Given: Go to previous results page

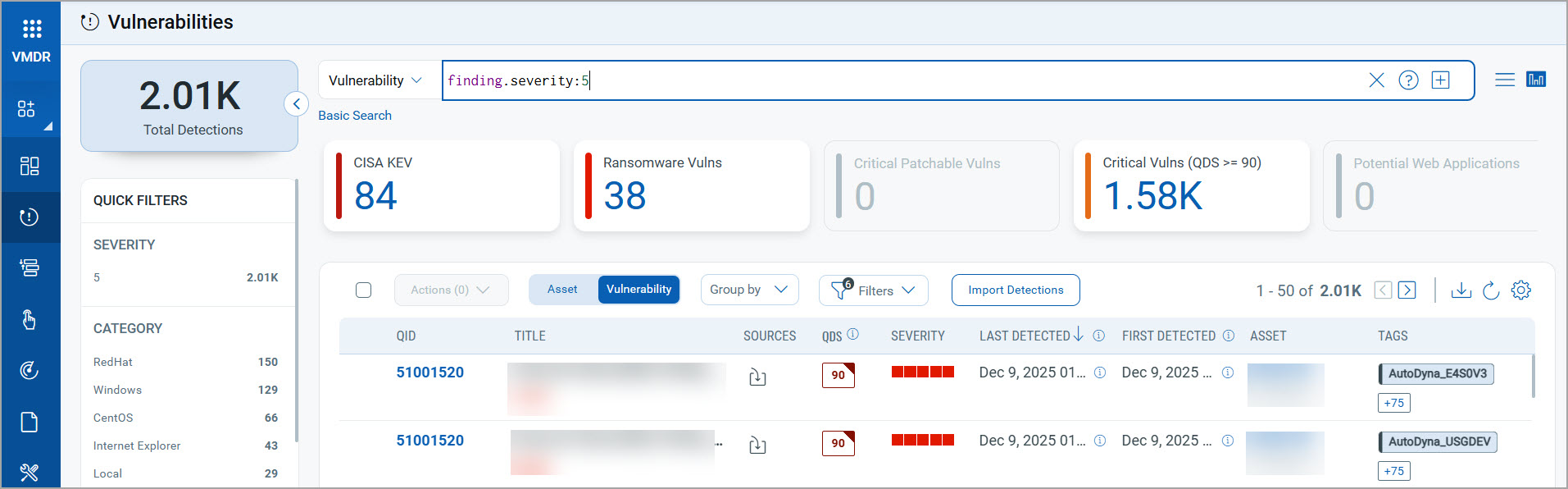Looking at the screenshot, I should point(1383,290).
